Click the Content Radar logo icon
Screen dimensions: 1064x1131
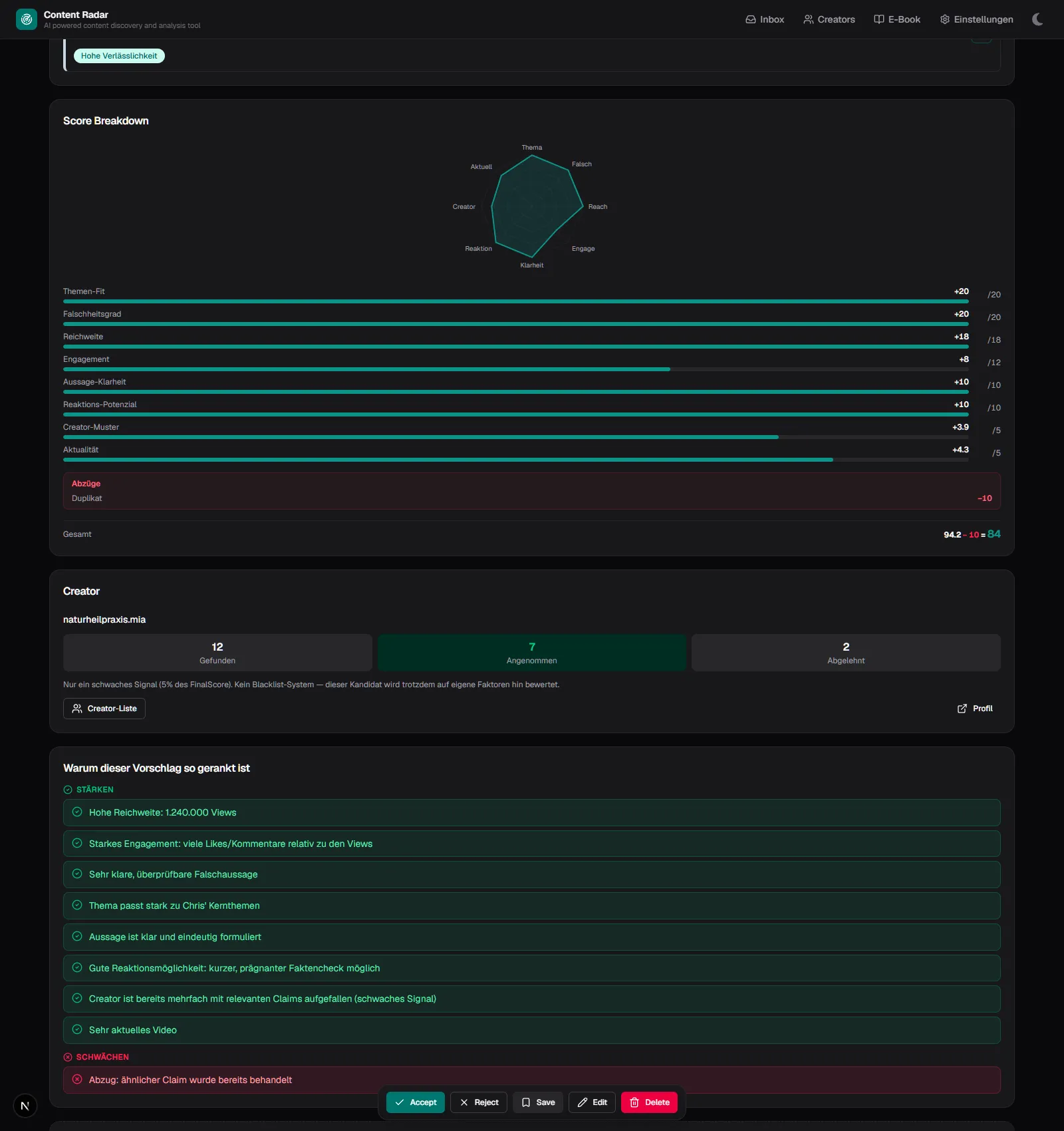click(27, 19)
